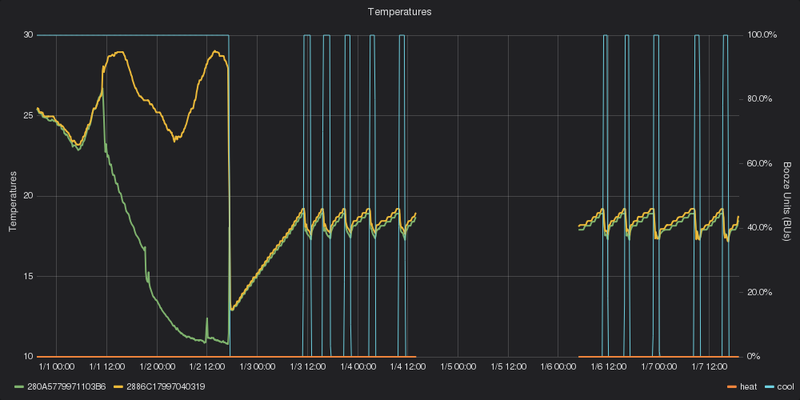Click the 1/6 00:00 time axis label

pos(558,366)
